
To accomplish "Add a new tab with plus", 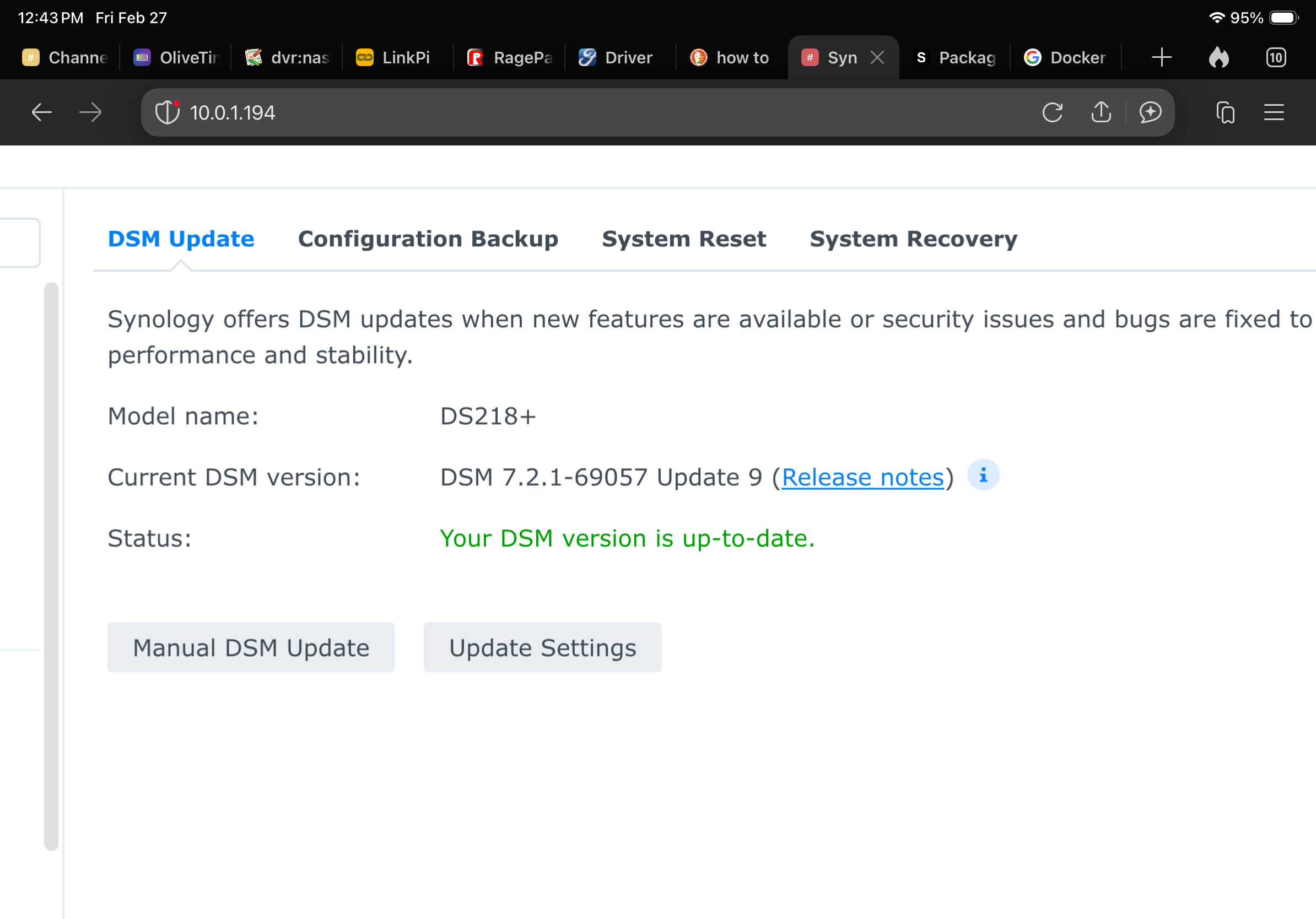I will pyautogui.click(x=1161, y=57).
